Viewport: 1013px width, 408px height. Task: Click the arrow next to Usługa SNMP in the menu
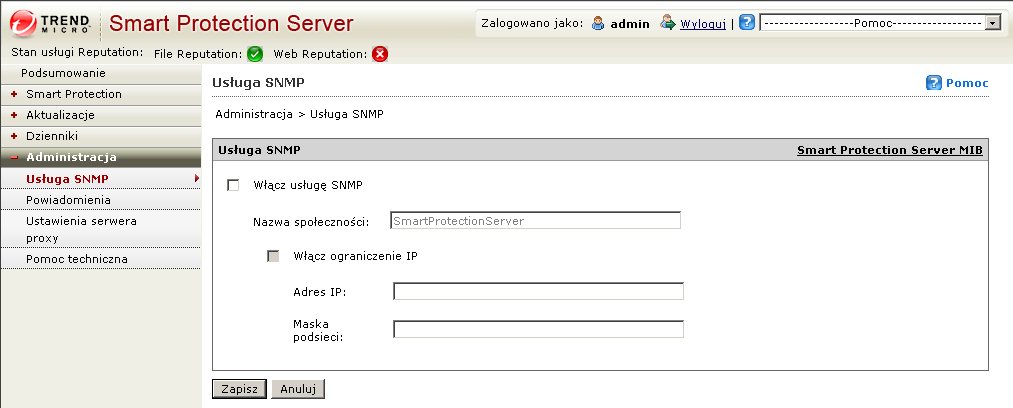point(196,178)
